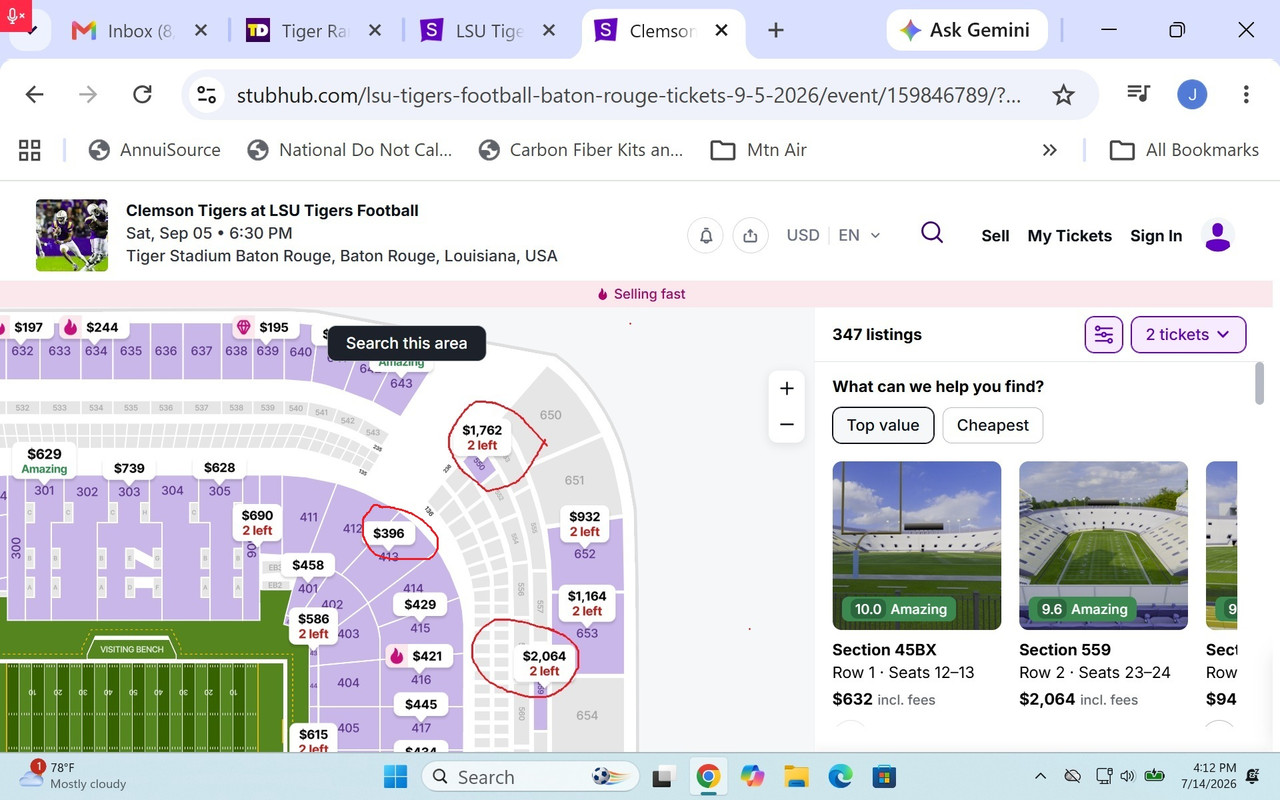Change the USD currency setting
Image resolution: width=1280 pixels, height=800 pixels.
[803, 236]
